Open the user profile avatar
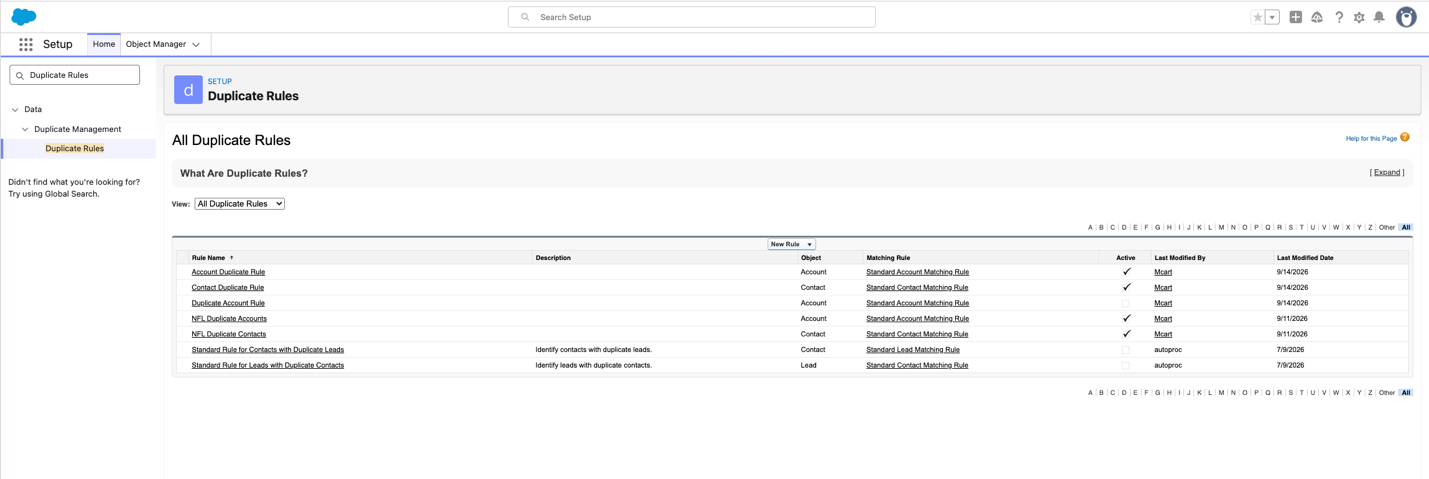 click(1406, 17)
